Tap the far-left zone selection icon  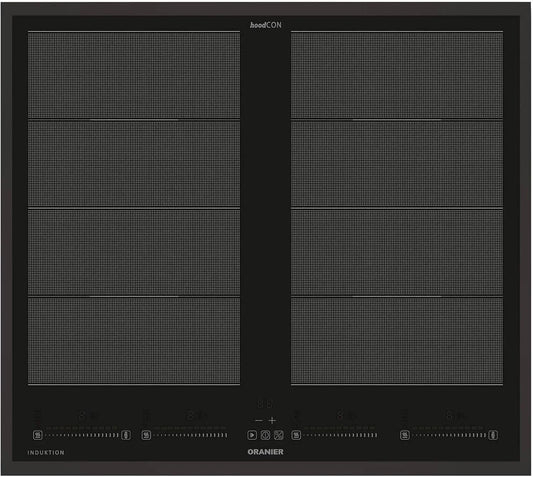pyautogui.click(x=38, y=435)
